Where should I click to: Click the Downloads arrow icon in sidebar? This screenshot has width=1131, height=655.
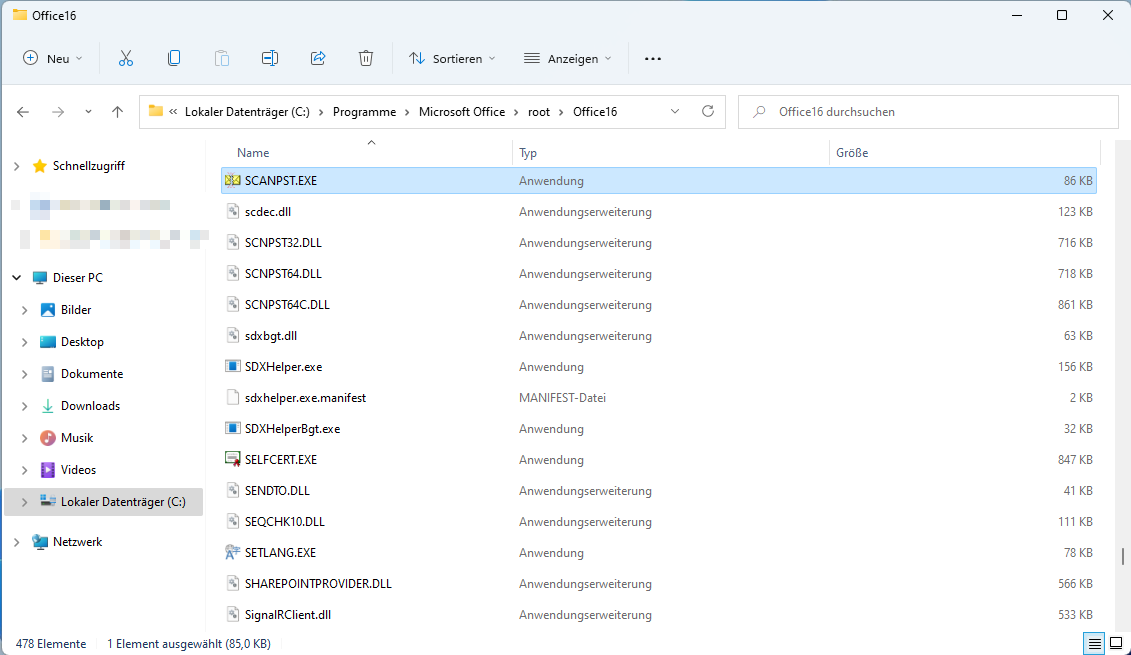pyautogui.click(x=48, y=406)
